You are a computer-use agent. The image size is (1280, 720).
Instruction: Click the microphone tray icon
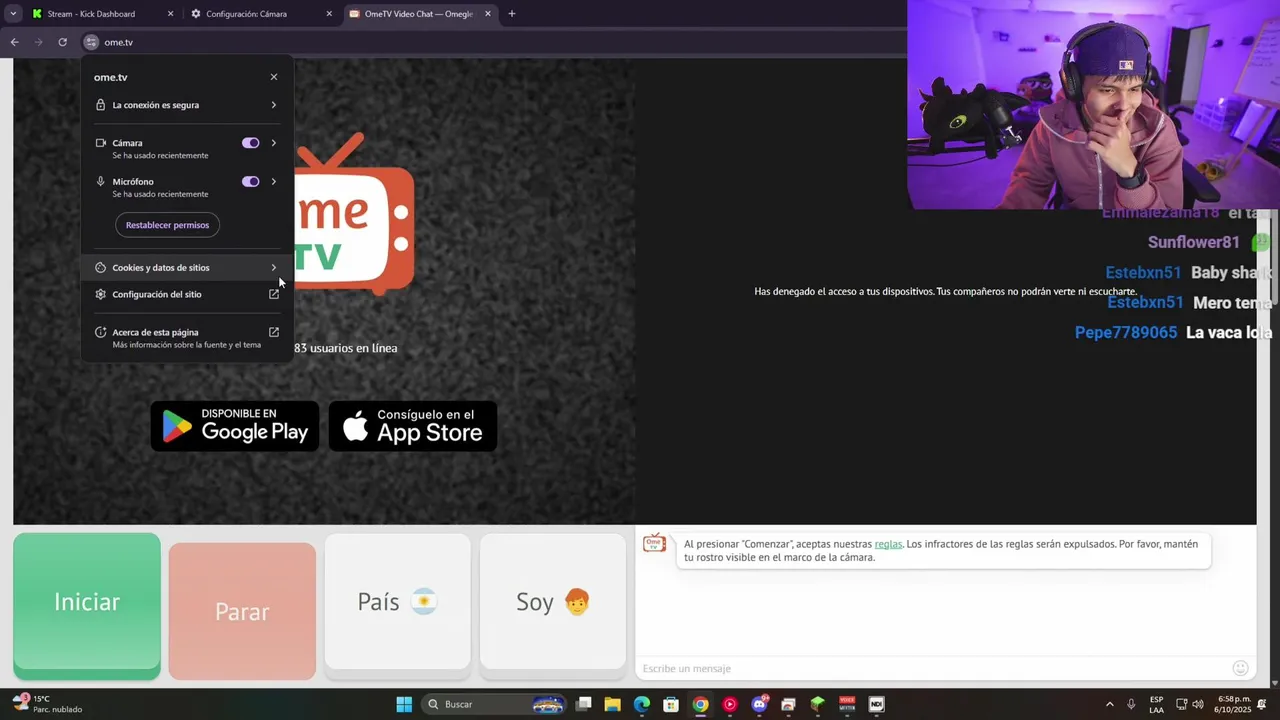(x=1131, y=704)
